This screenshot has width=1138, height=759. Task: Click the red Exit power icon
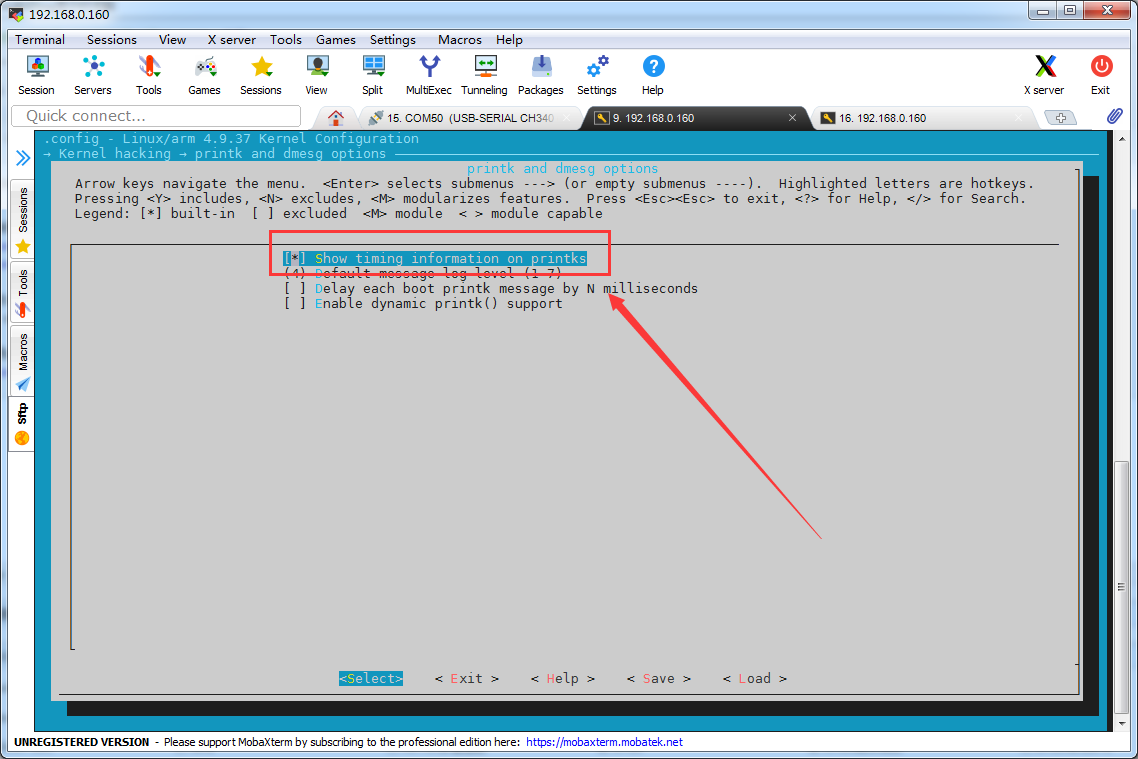pyautogui.click(x=1101, y=75)
